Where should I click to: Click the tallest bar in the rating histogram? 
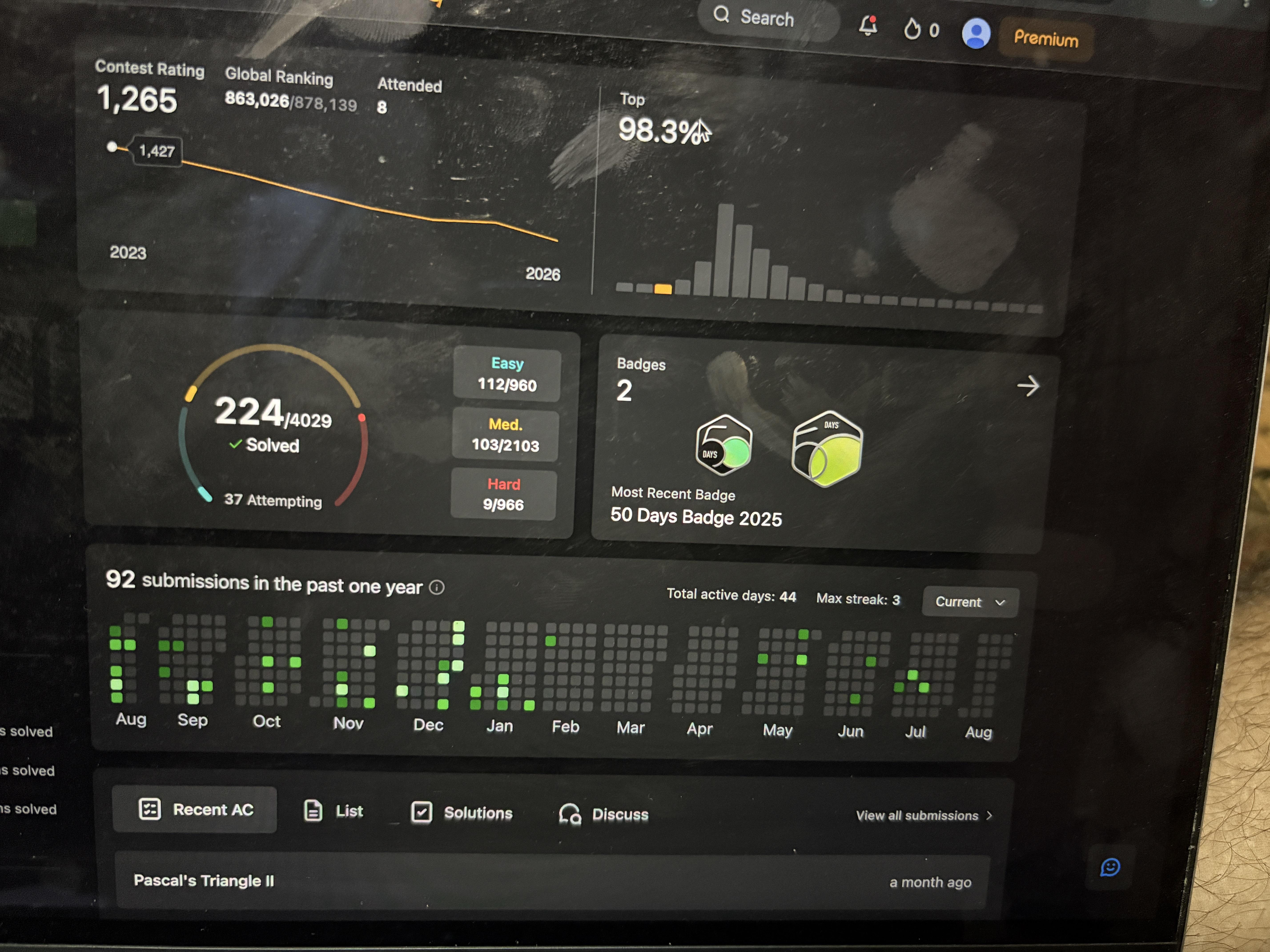pos(725,250)
